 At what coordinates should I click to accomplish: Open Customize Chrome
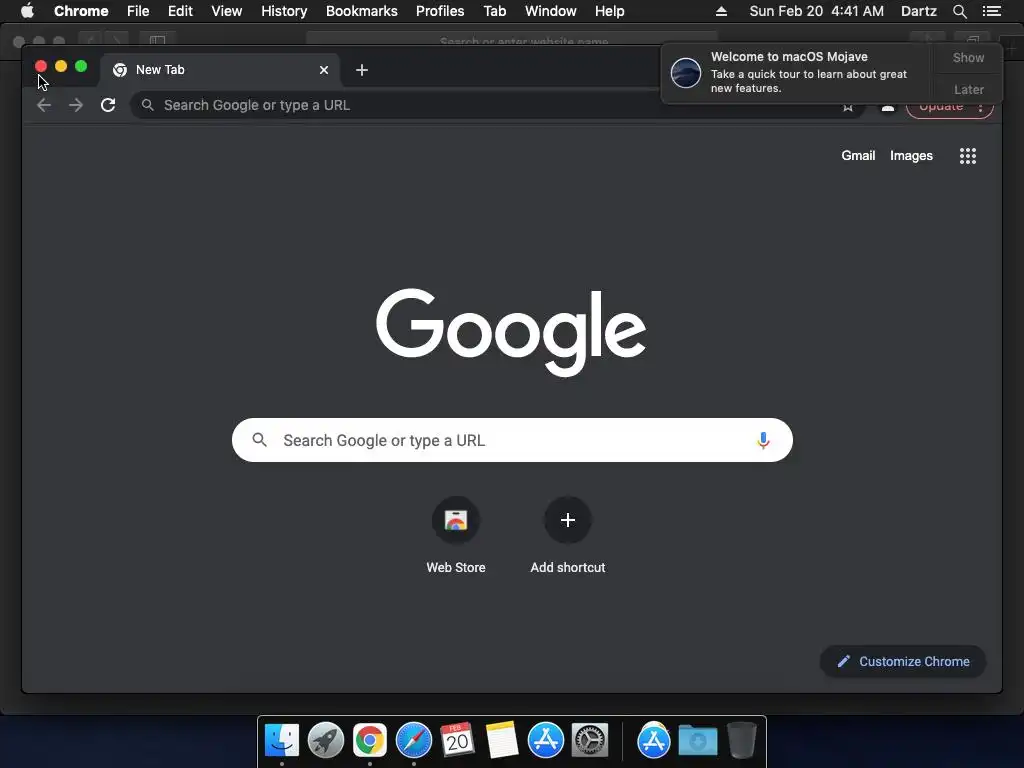[903, 662]
